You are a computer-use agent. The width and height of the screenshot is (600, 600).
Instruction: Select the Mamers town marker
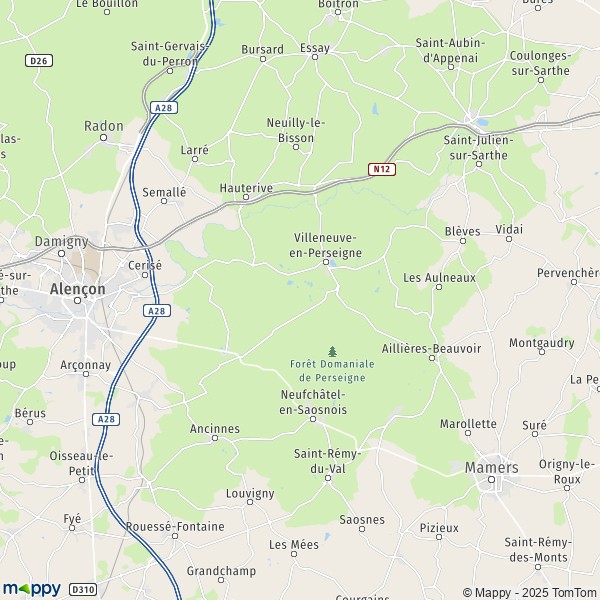click(492, 479)
